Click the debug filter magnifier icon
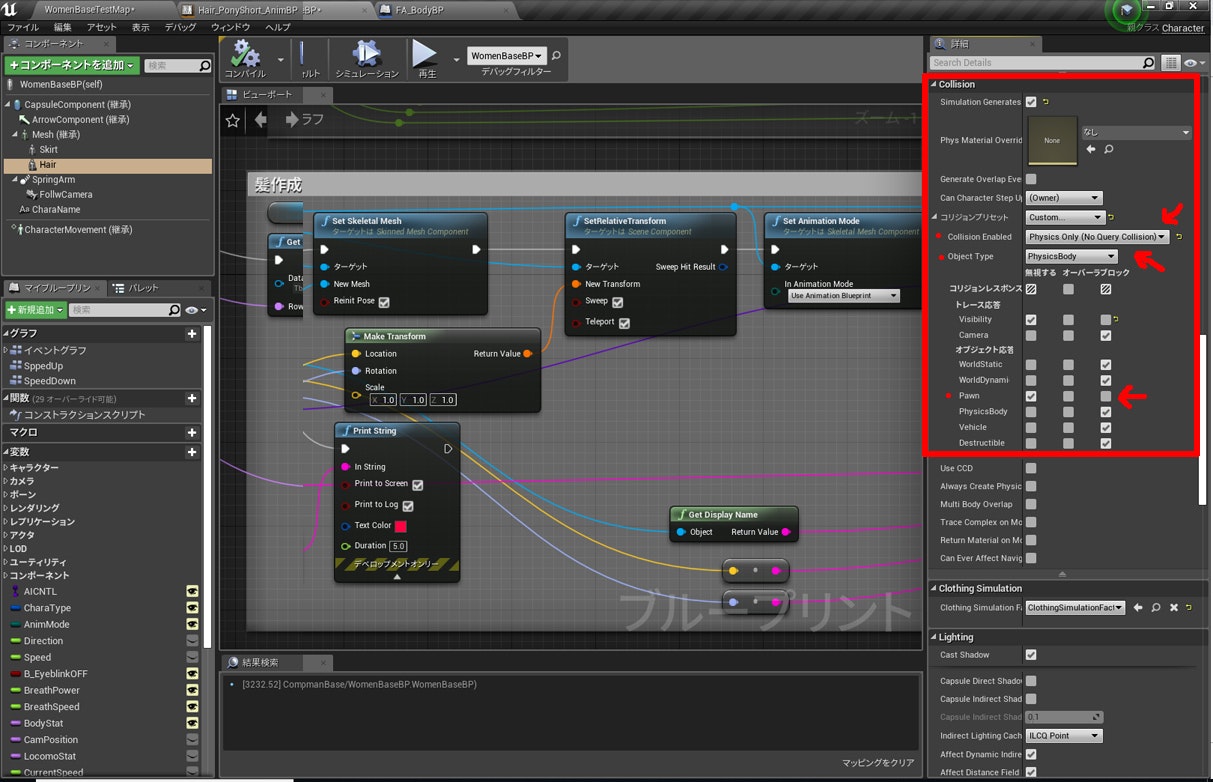The image size is (1213, 782). click(x=557, y=56)
